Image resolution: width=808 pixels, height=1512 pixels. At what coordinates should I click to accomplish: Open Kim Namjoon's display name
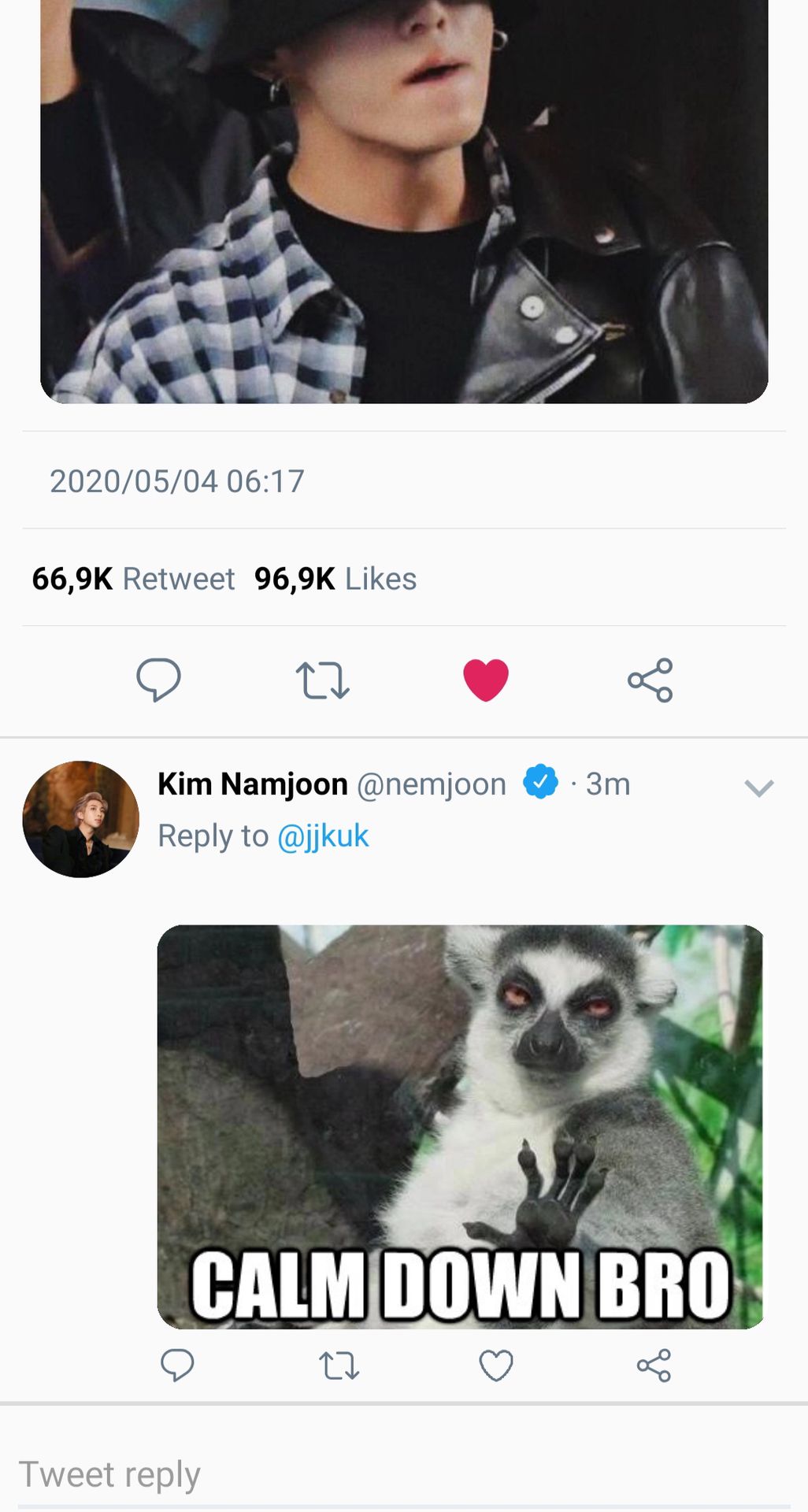pyautogui.click(x=253, y=784)
